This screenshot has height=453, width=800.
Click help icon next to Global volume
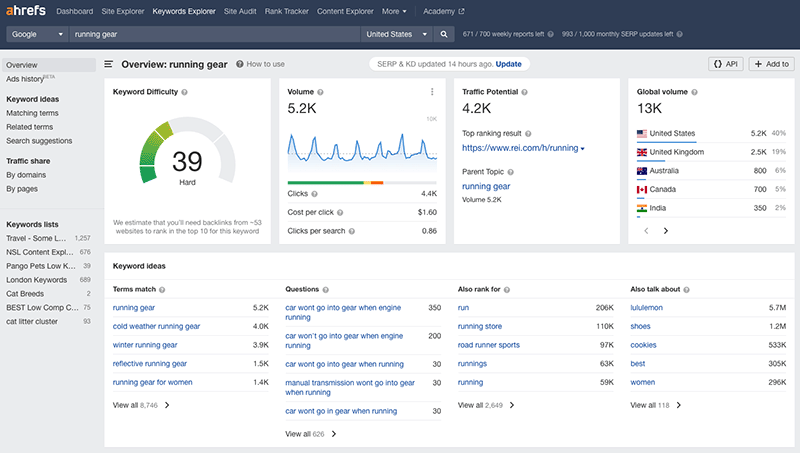click(x=694, y=92)
